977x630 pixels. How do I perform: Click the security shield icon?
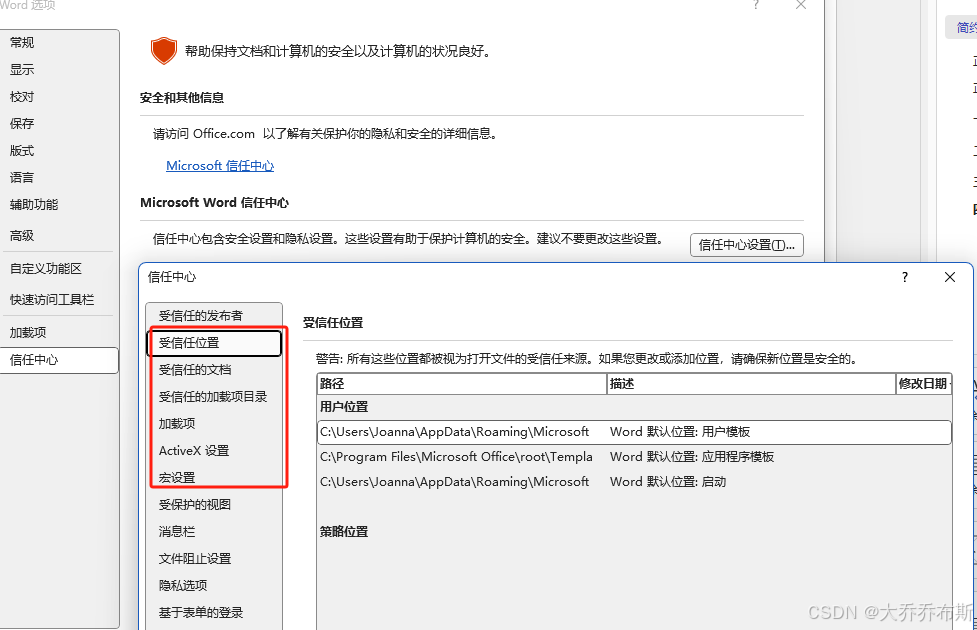[x=164, y=50]
